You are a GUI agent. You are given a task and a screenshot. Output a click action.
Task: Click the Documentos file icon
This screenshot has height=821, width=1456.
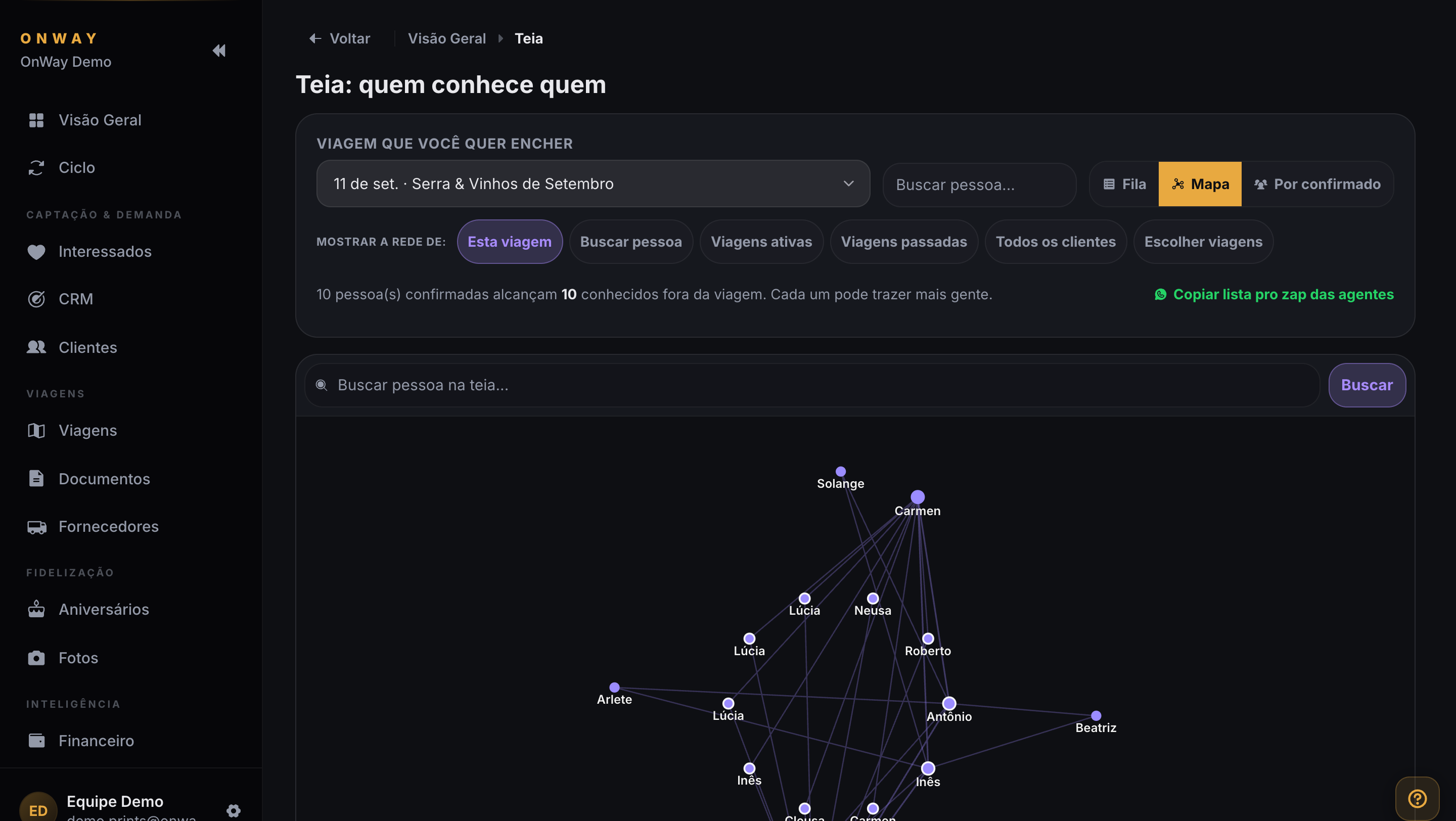(36, 479)
